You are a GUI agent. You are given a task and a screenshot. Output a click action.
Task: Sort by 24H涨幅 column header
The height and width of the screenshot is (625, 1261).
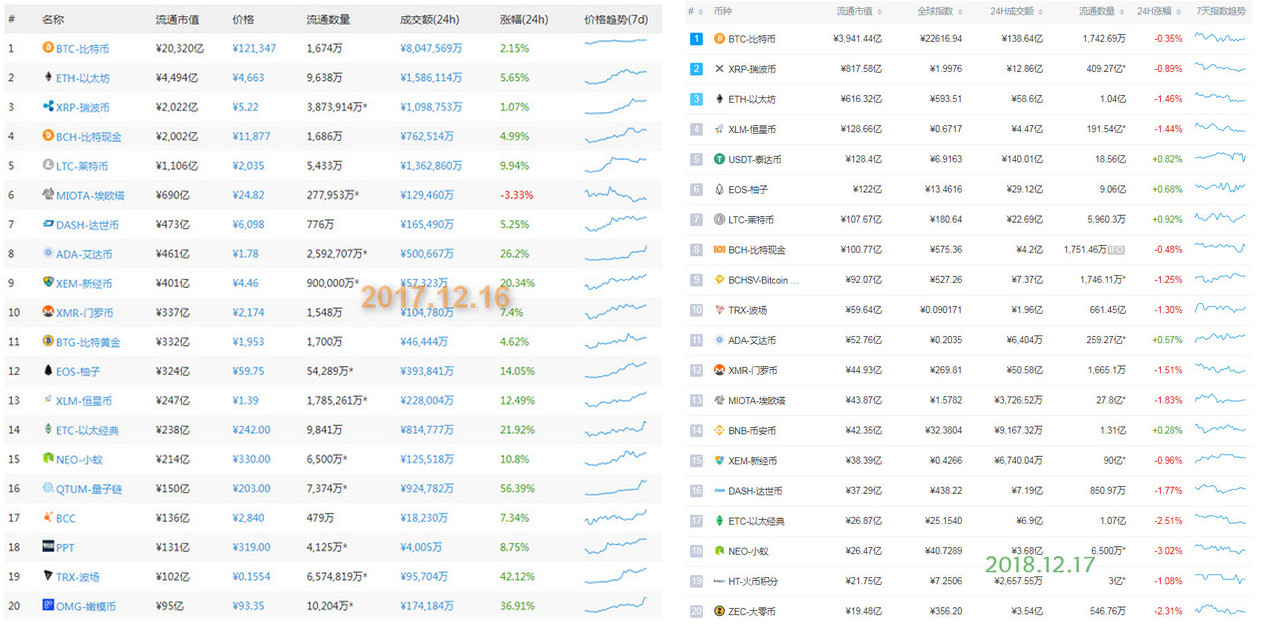1158,11
